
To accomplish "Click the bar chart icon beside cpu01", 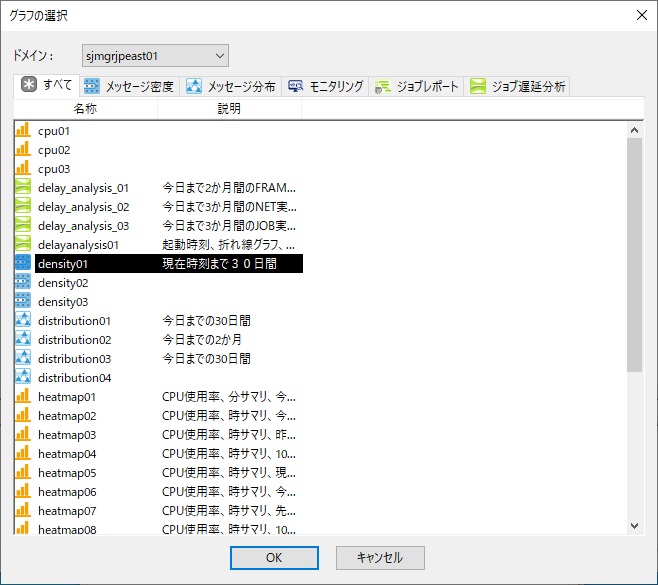I will pyautogui.click(x=23, y=130).
